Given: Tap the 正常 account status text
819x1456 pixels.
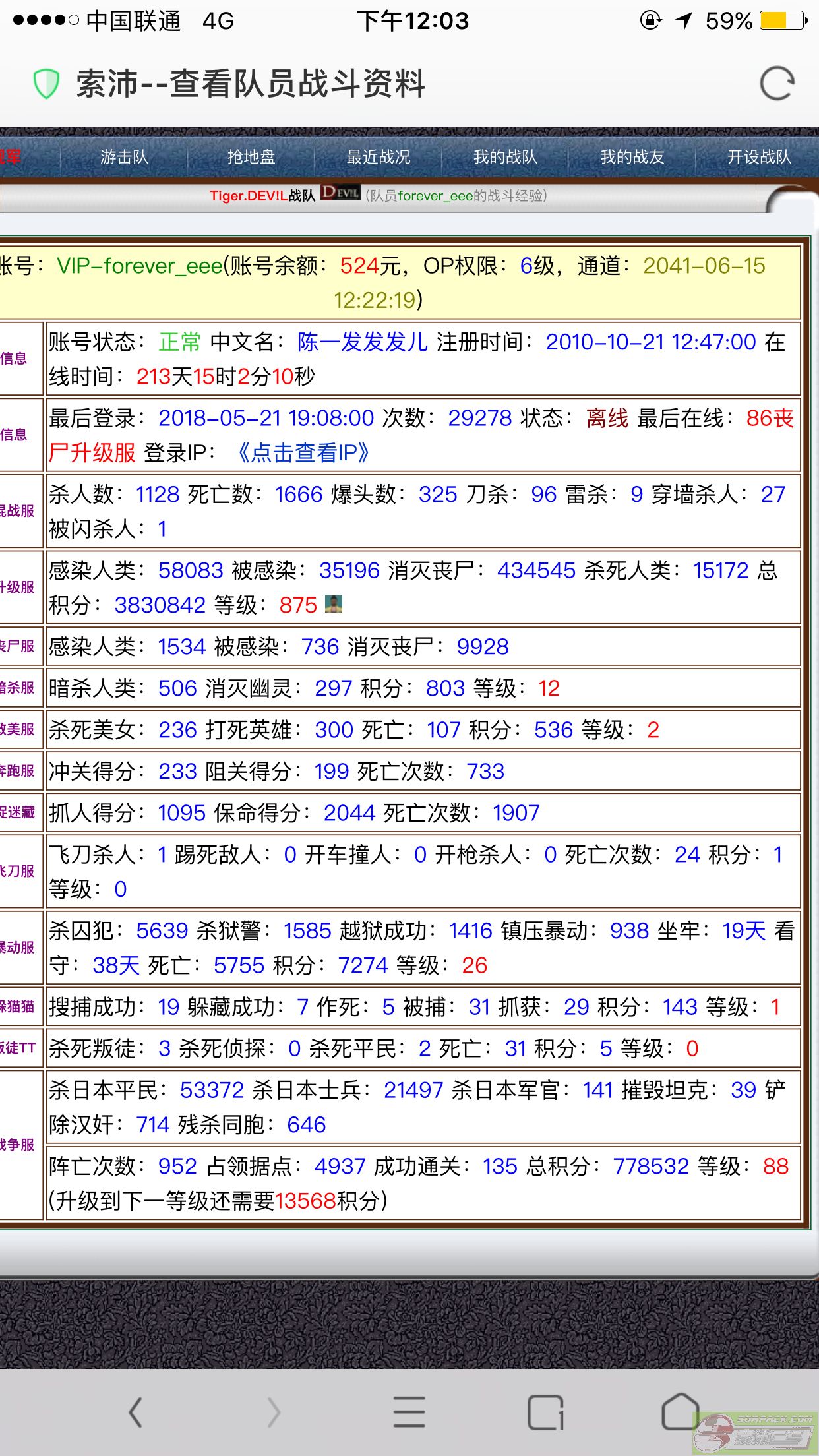Looking at the screenshot, I should coord(180,342).
